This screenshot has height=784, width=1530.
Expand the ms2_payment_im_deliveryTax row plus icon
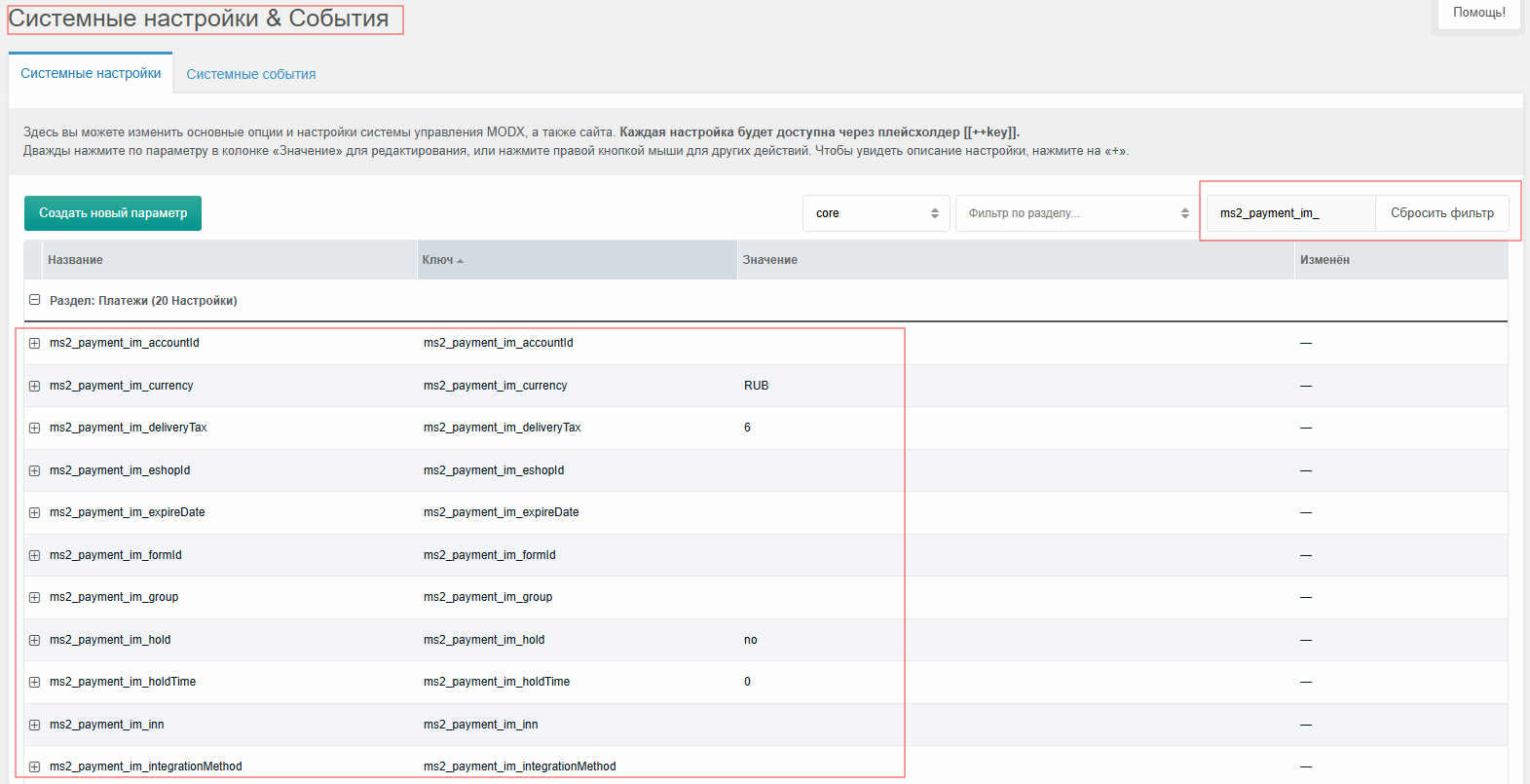(x=34, y=428)
